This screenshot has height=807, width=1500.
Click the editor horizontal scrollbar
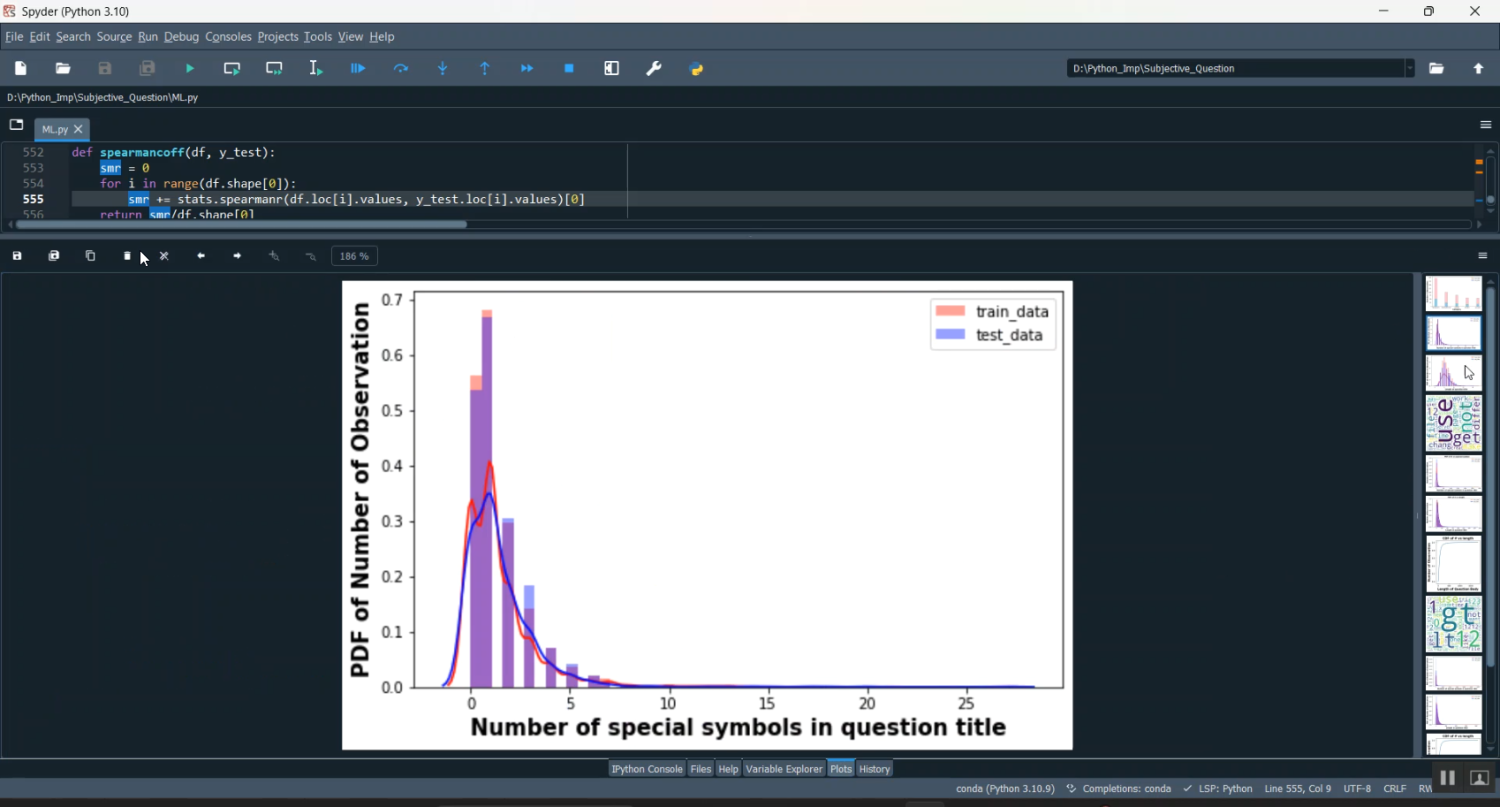click(x=240, y=225)
